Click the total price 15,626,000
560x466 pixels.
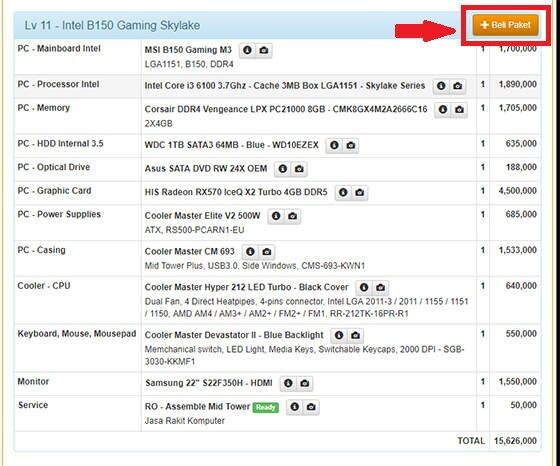[x=515, y=441]
